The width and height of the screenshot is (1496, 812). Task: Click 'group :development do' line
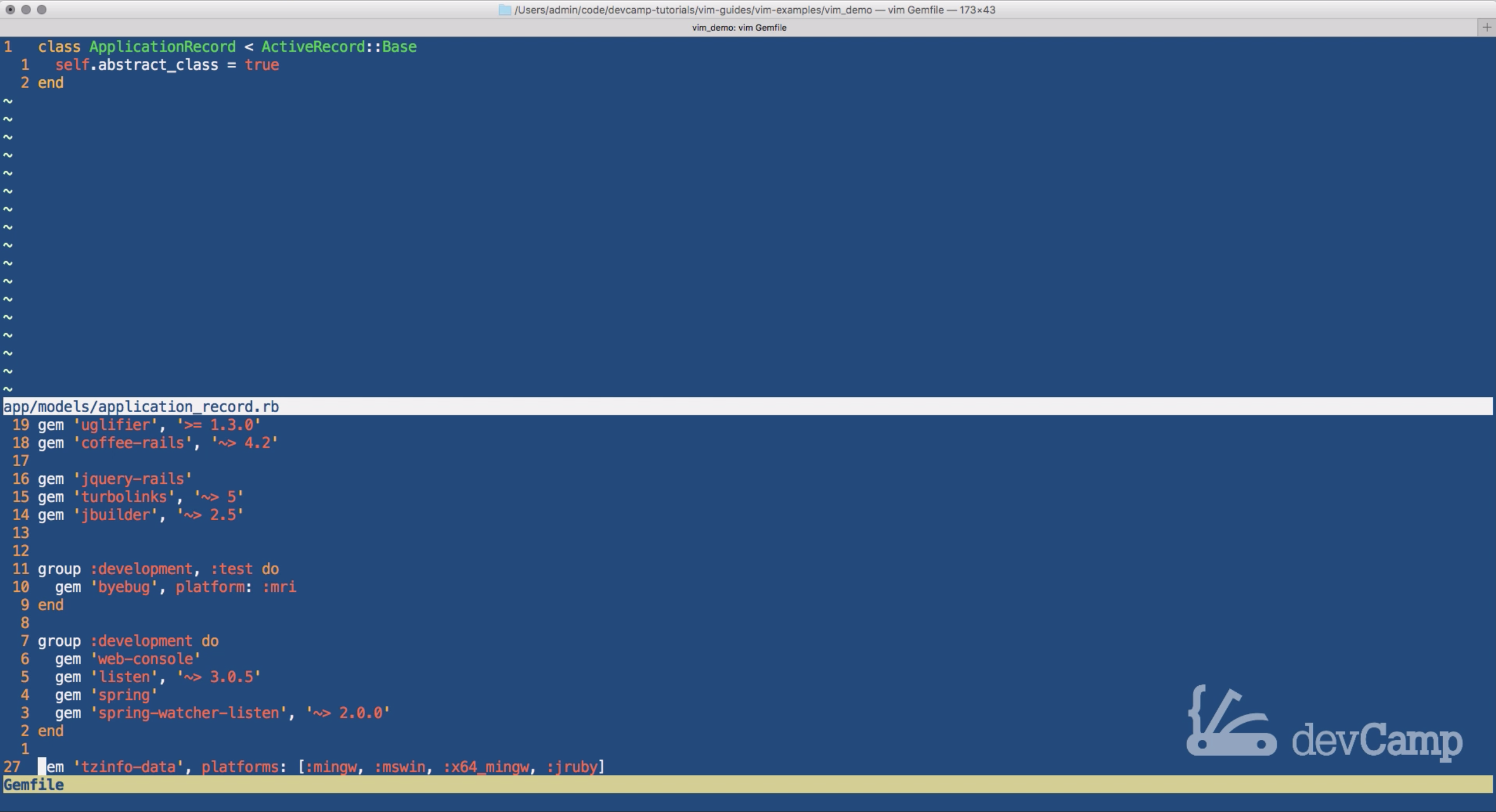[128, 641]
